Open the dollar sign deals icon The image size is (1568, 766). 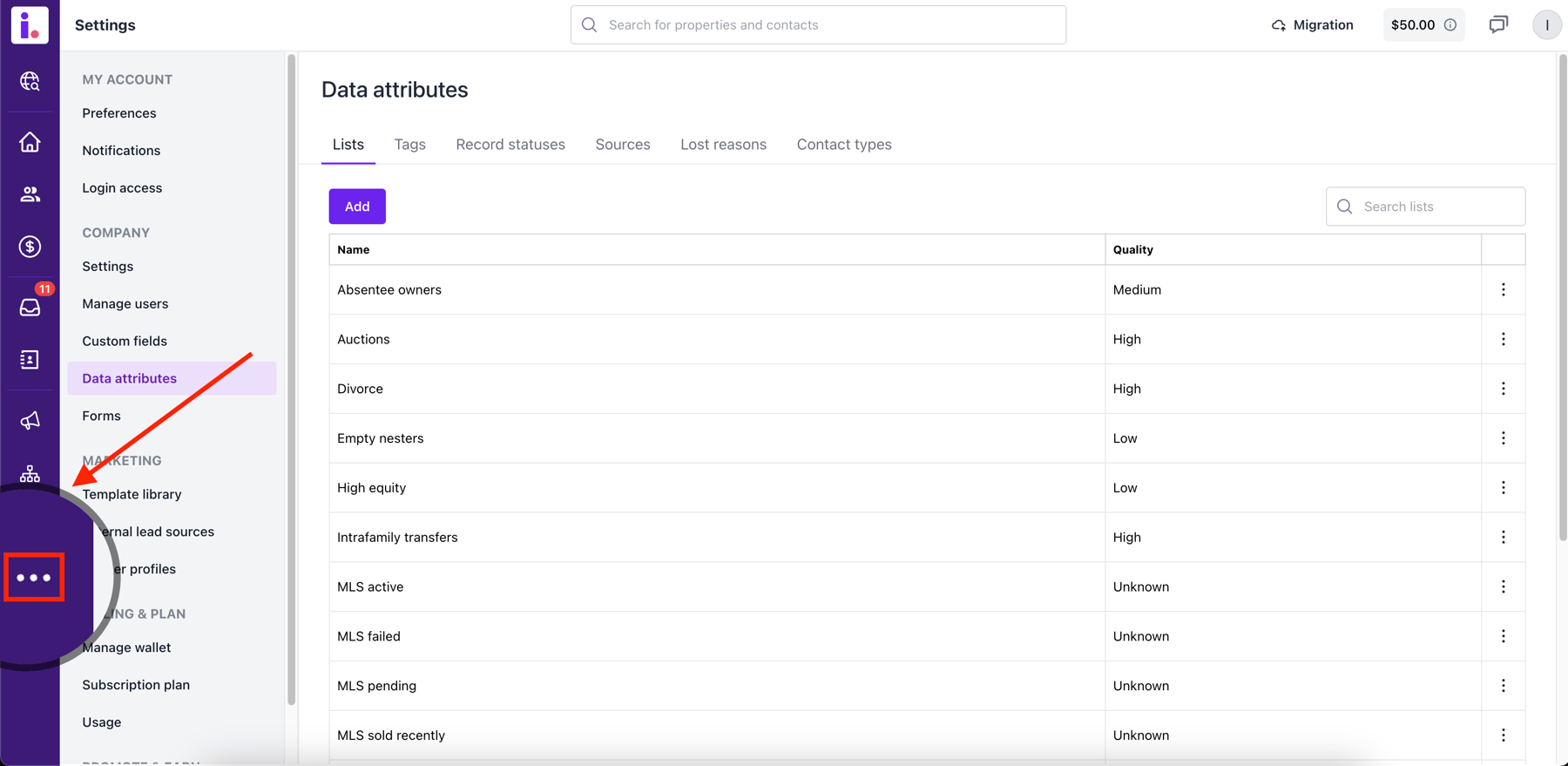pyautogui.click(x=30, y=247)
